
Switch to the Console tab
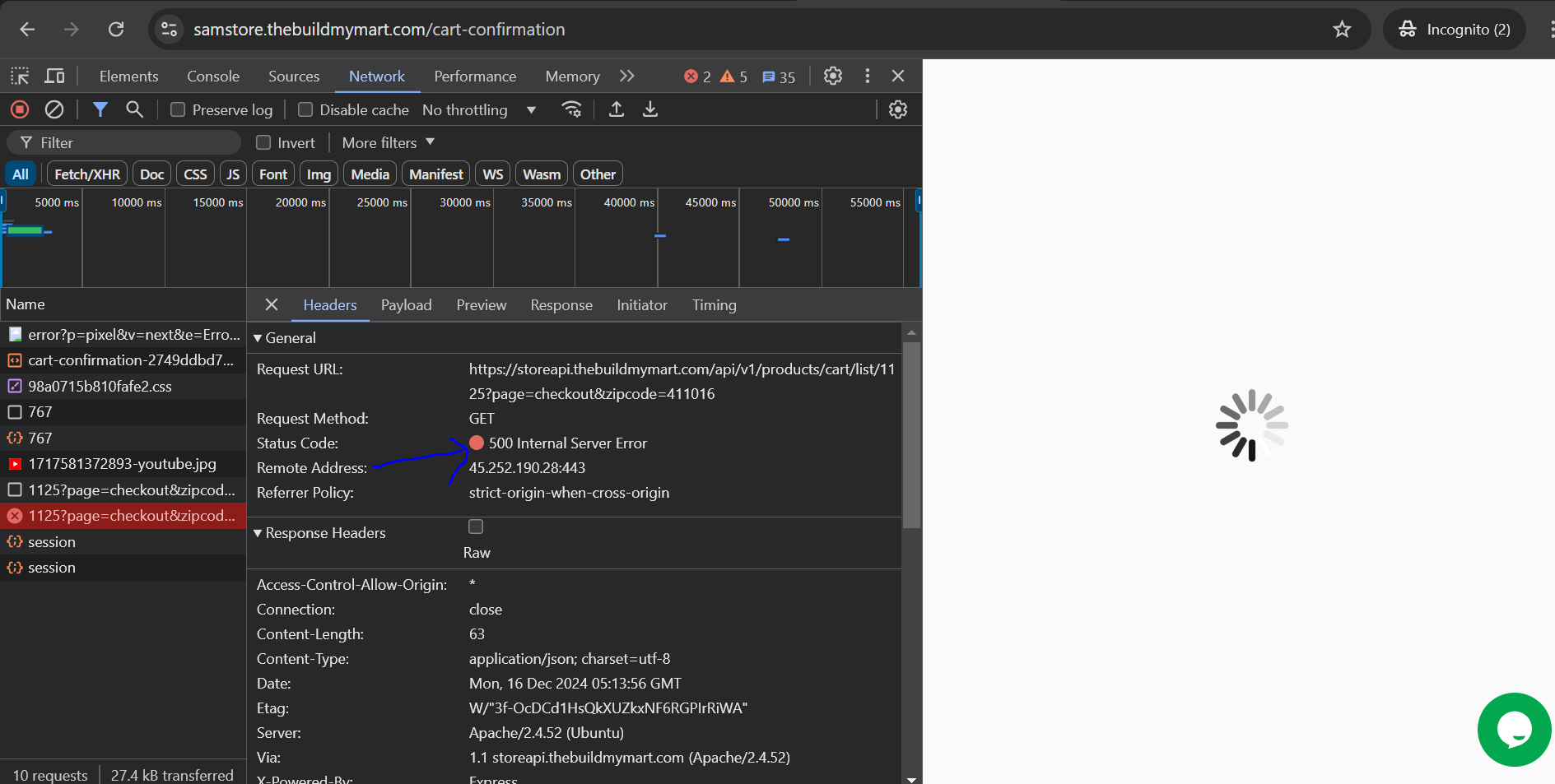[213, 76]
